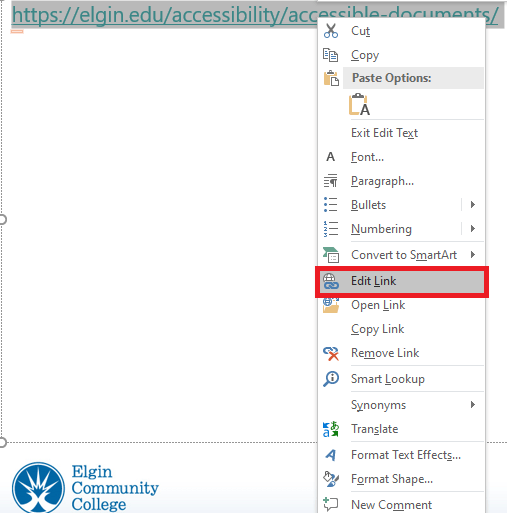The height and width of the screenshot is (513, 507).
Task: Select the Keep Text Only paste icon
Action: click(359, 104)
